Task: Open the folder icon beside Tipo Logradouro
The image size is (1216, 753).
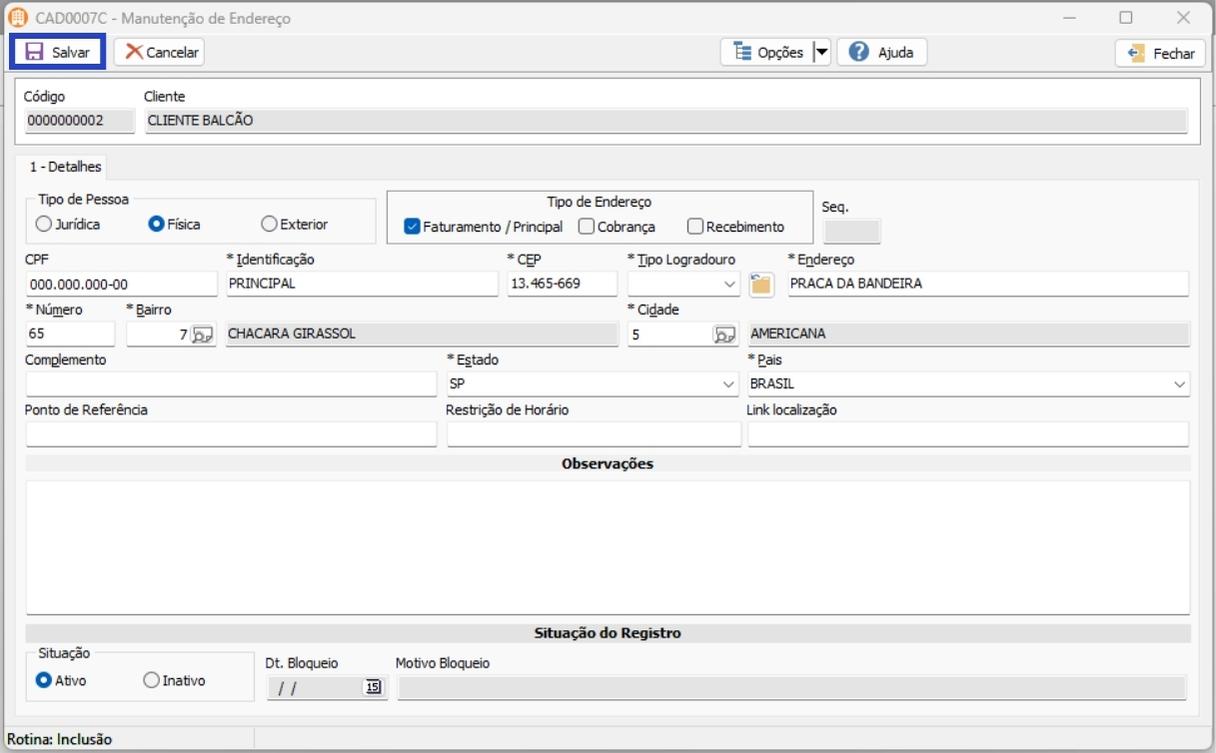Action: pos(761,284)
